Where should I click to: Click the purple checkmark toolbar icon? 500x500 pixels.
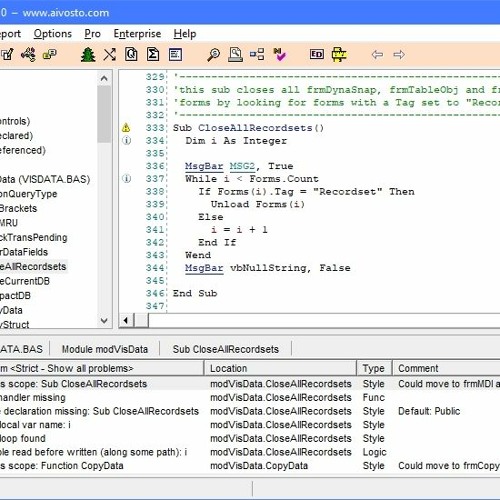(279, 54)
